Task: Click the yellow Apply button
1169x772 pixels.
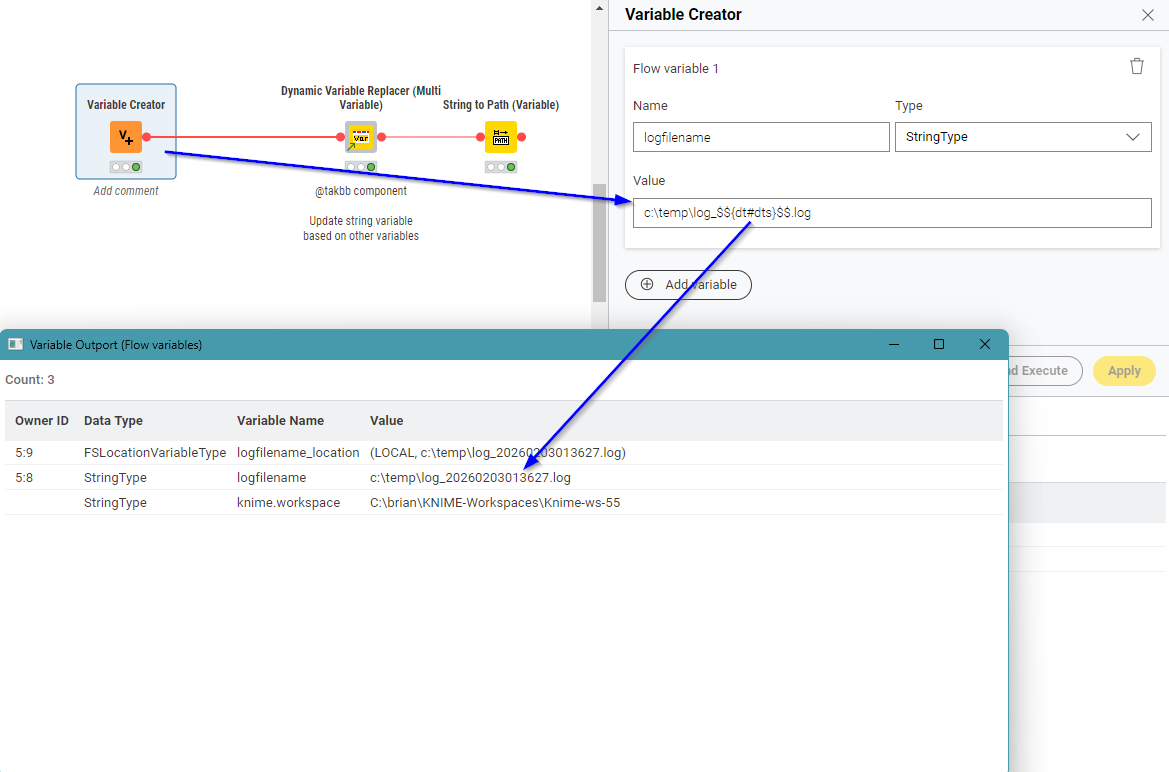Action: point(1124,371)
